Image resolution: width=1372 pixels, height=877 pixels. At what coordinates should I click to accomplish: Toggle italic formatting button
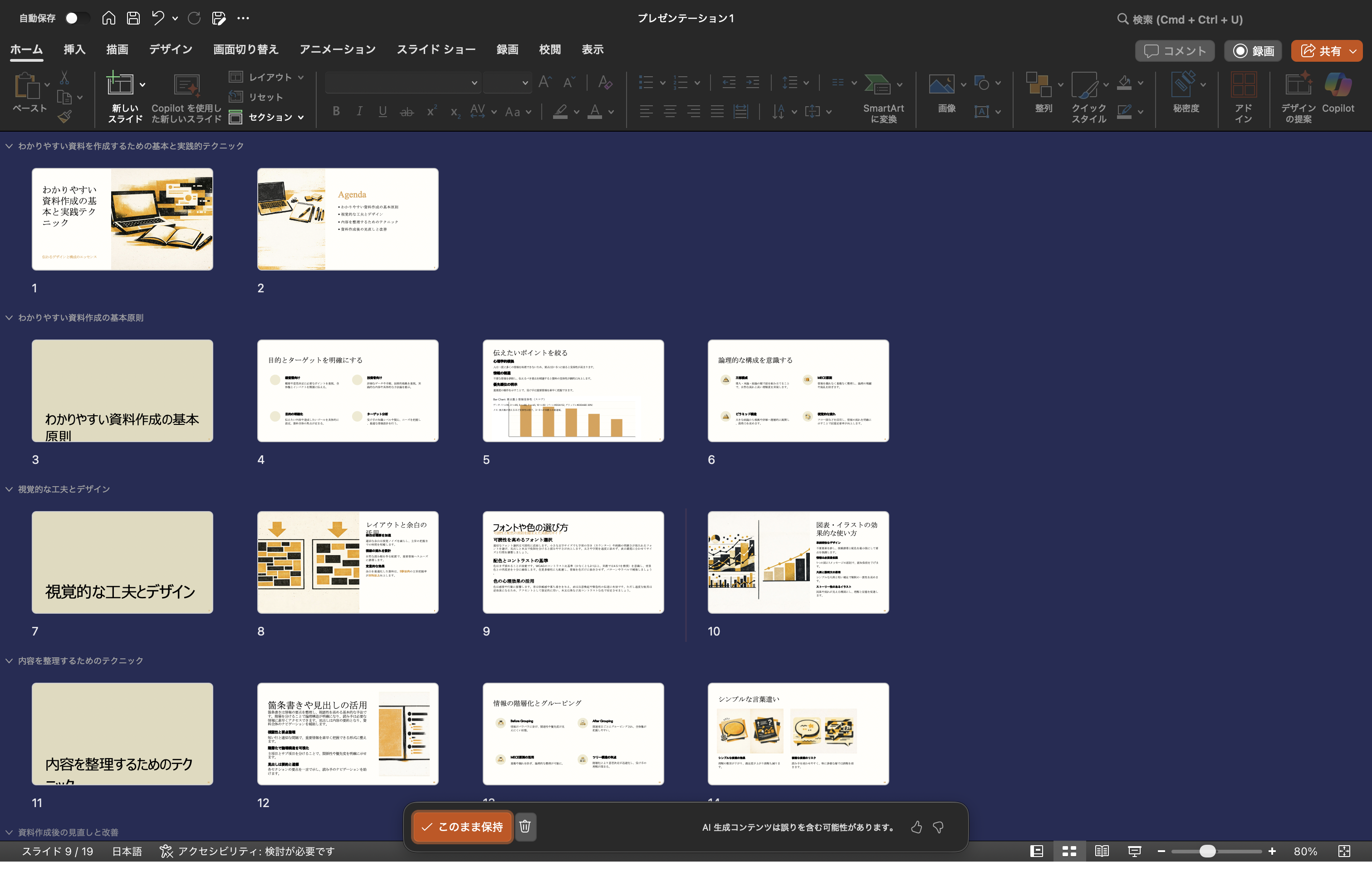coord(359,111)
